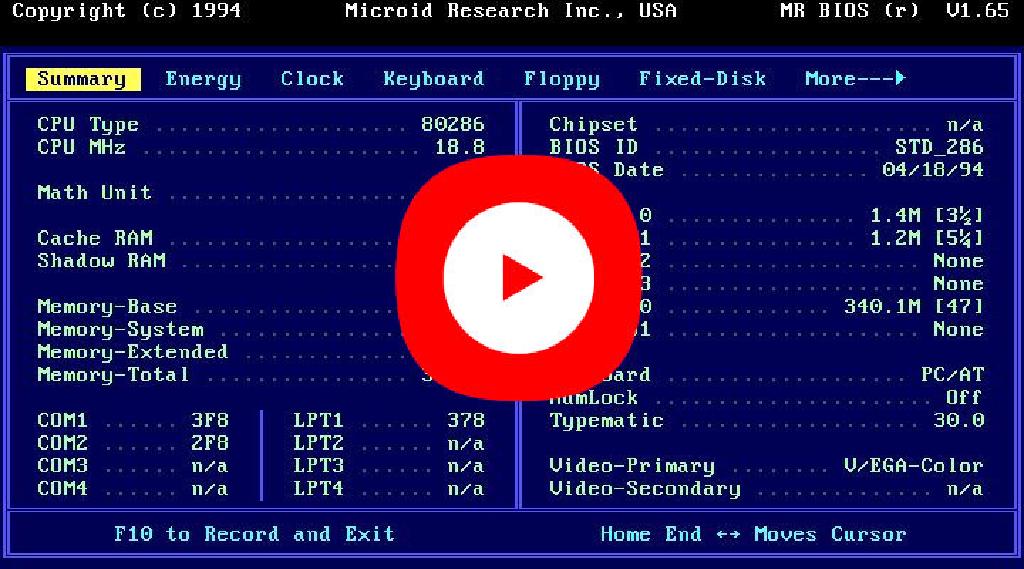The width and height of the screenshot is (1024, 569).
Task: Click the LPT3 n/a value
Action: pyautogui.click(x=466, y=466)
